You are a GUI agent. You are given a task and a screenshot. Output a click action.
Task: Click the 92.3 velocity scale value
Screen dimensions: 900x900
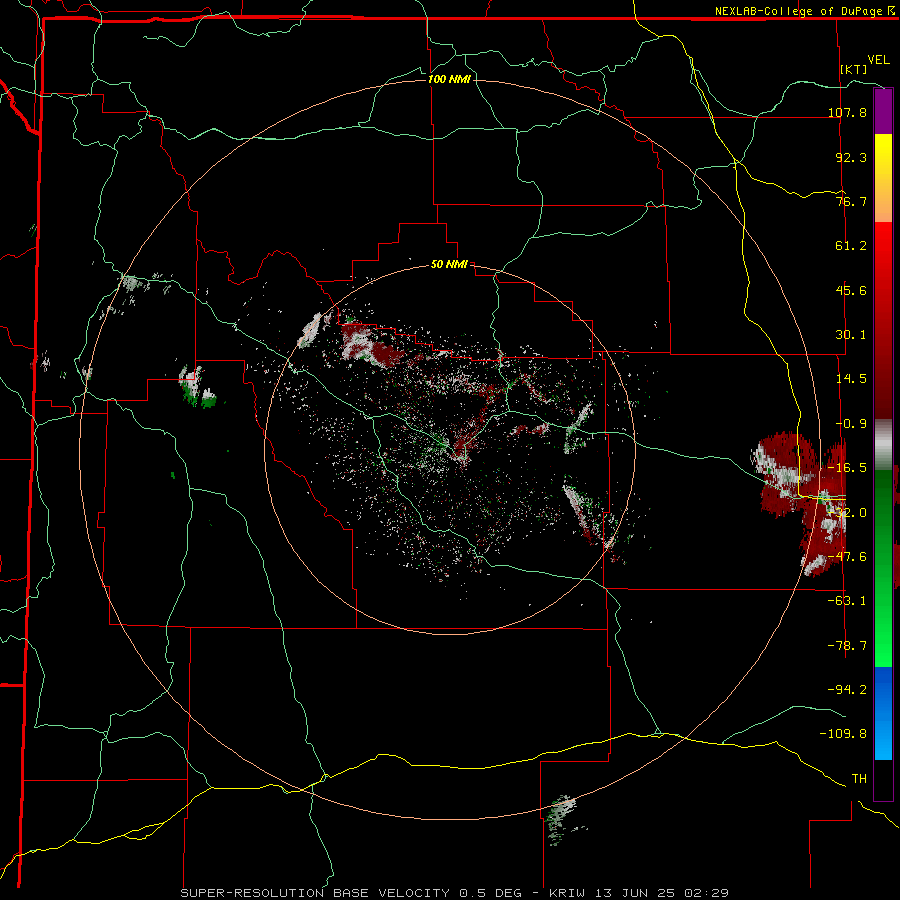tap(851, 157)
